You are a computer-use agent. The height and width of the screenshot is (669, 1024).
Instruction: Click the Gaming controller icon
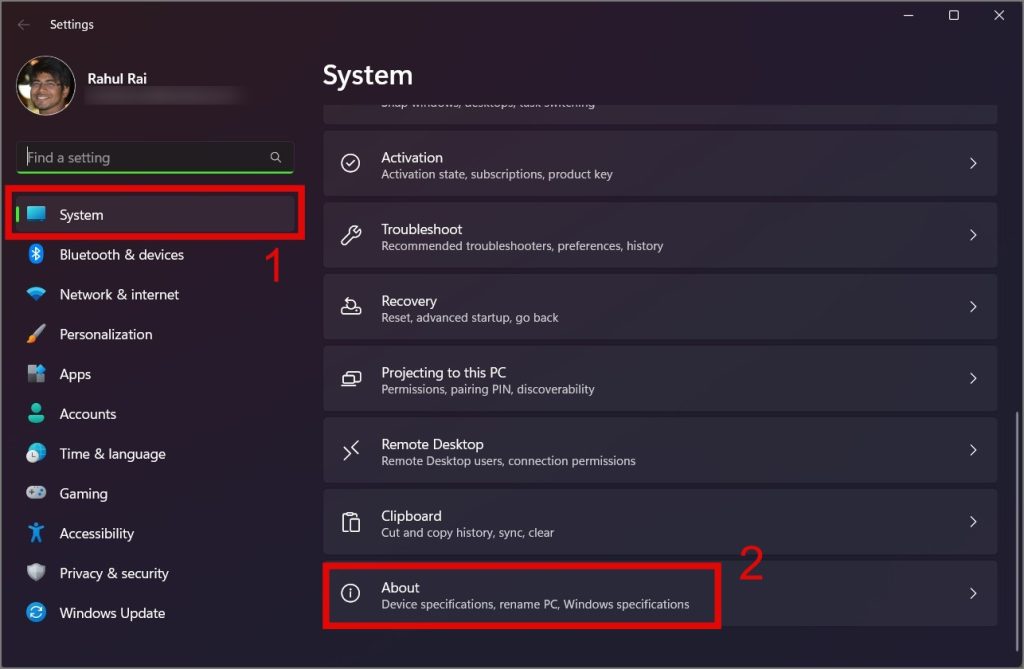click(36, 493)
